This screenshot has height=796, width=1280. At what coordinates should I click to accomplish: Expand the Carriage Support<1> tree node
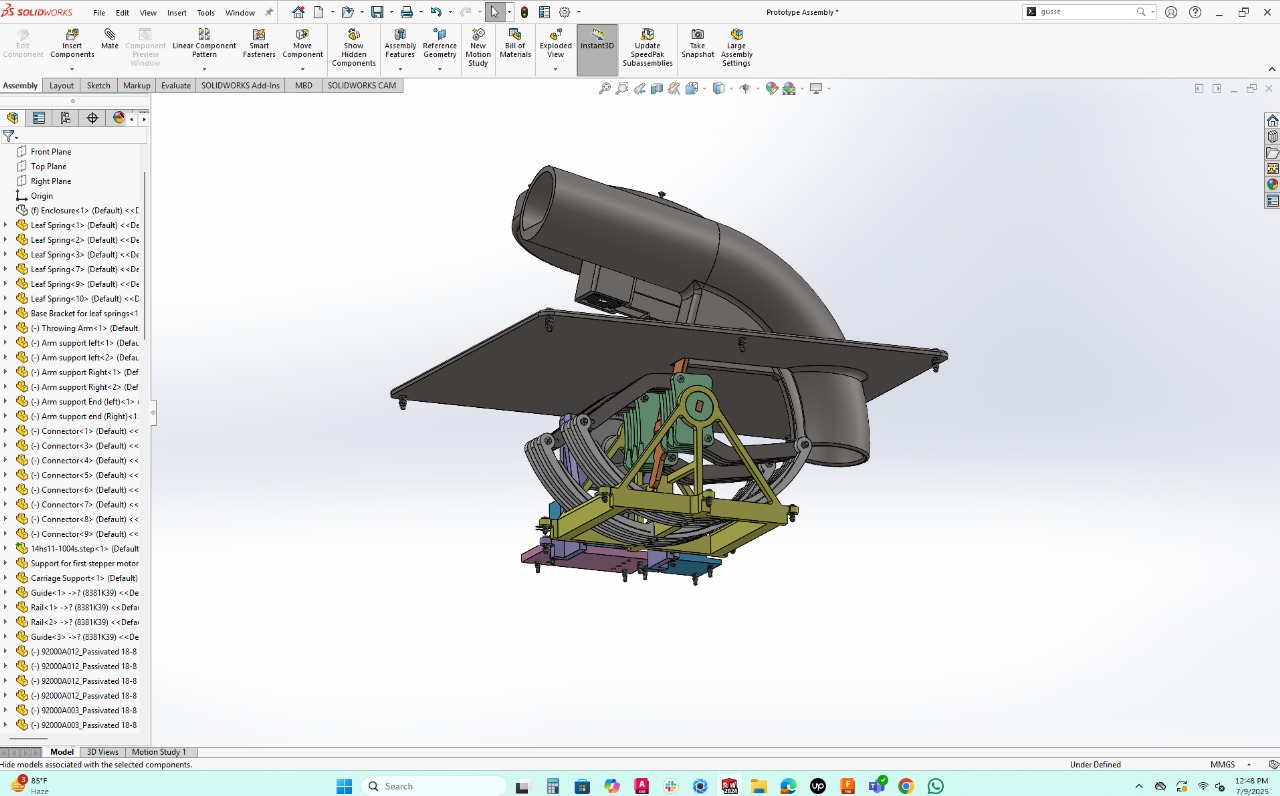5,578
